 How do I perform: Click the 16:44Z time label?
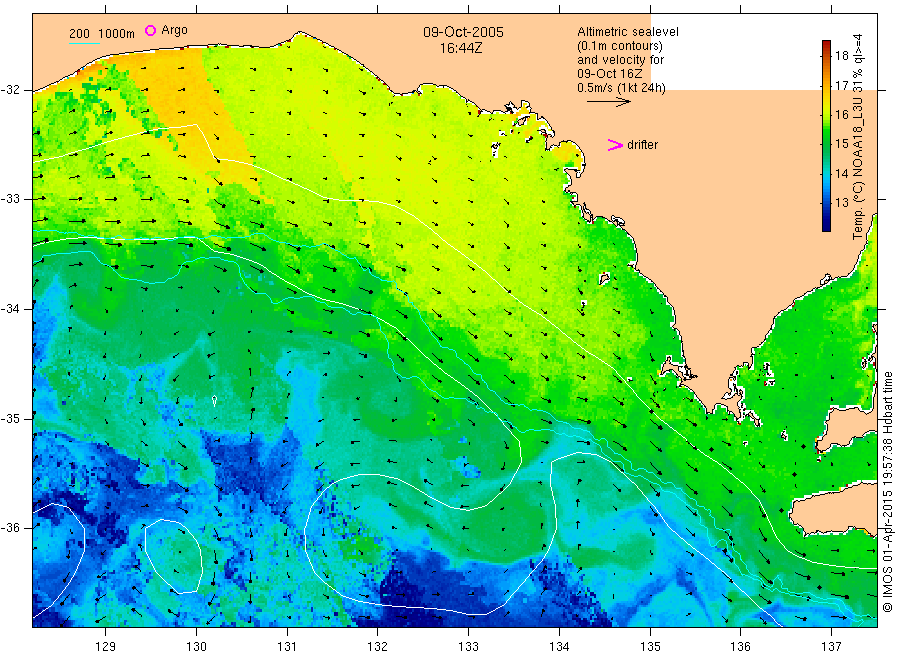pyautogui.click(x=461, y=48)
